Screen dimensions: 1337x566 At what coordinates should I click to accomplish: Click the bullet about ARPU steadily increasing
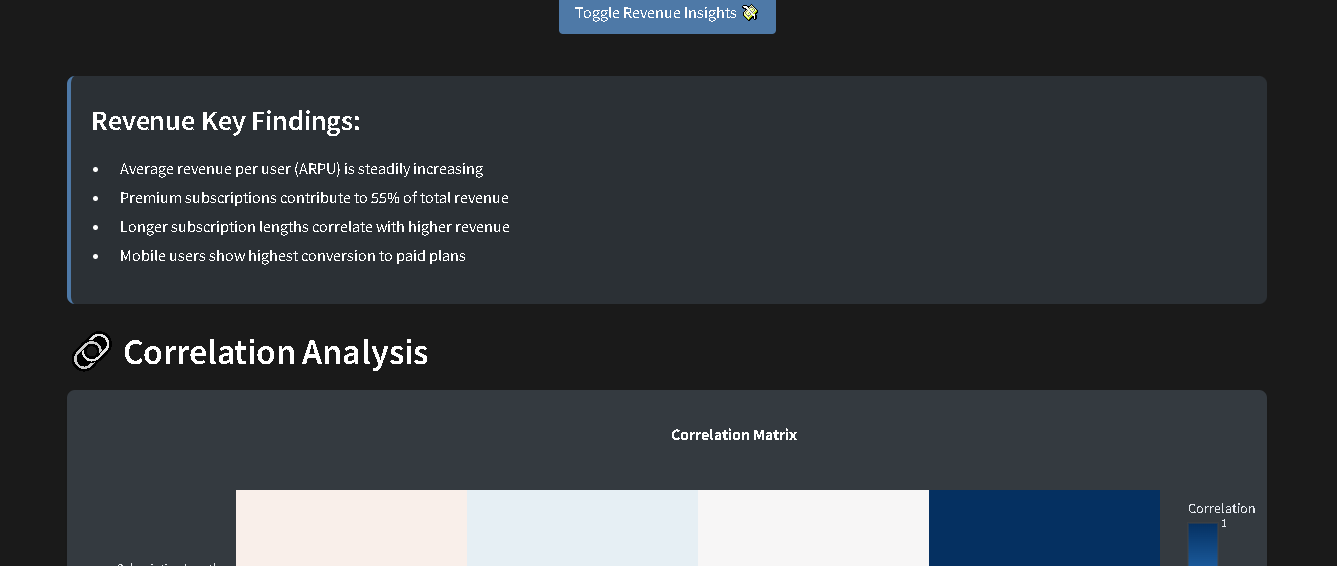pos(301,169)
